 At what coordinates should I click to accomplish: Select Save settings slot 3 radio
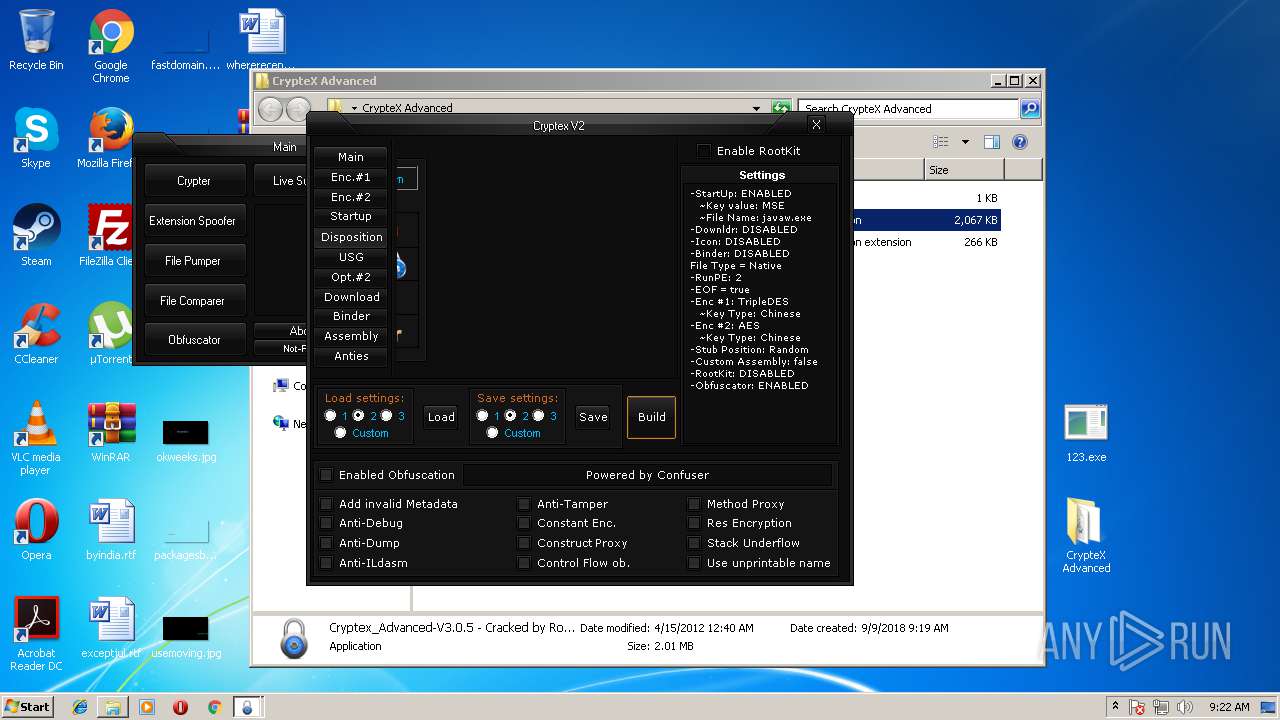coord(539,416)
